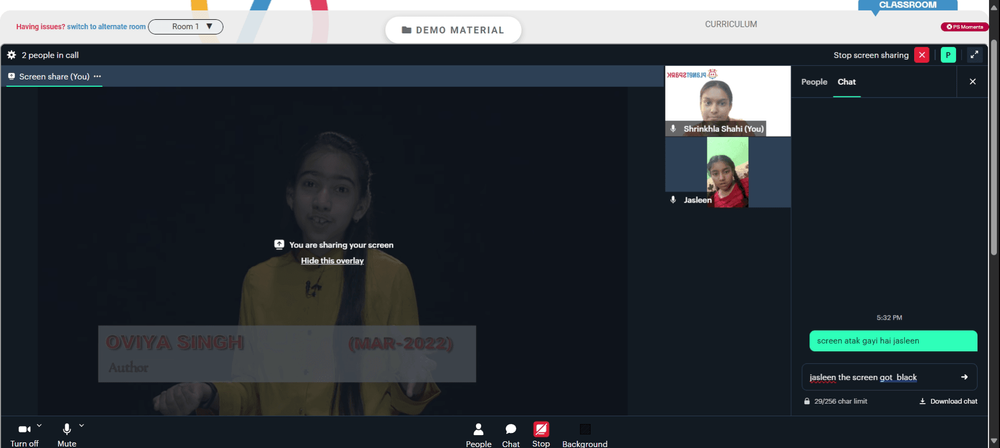This screenshot has width=1000, height=448.
Task: Switch to the People tab
Action: pyautogui.click(x=814, y=82)
